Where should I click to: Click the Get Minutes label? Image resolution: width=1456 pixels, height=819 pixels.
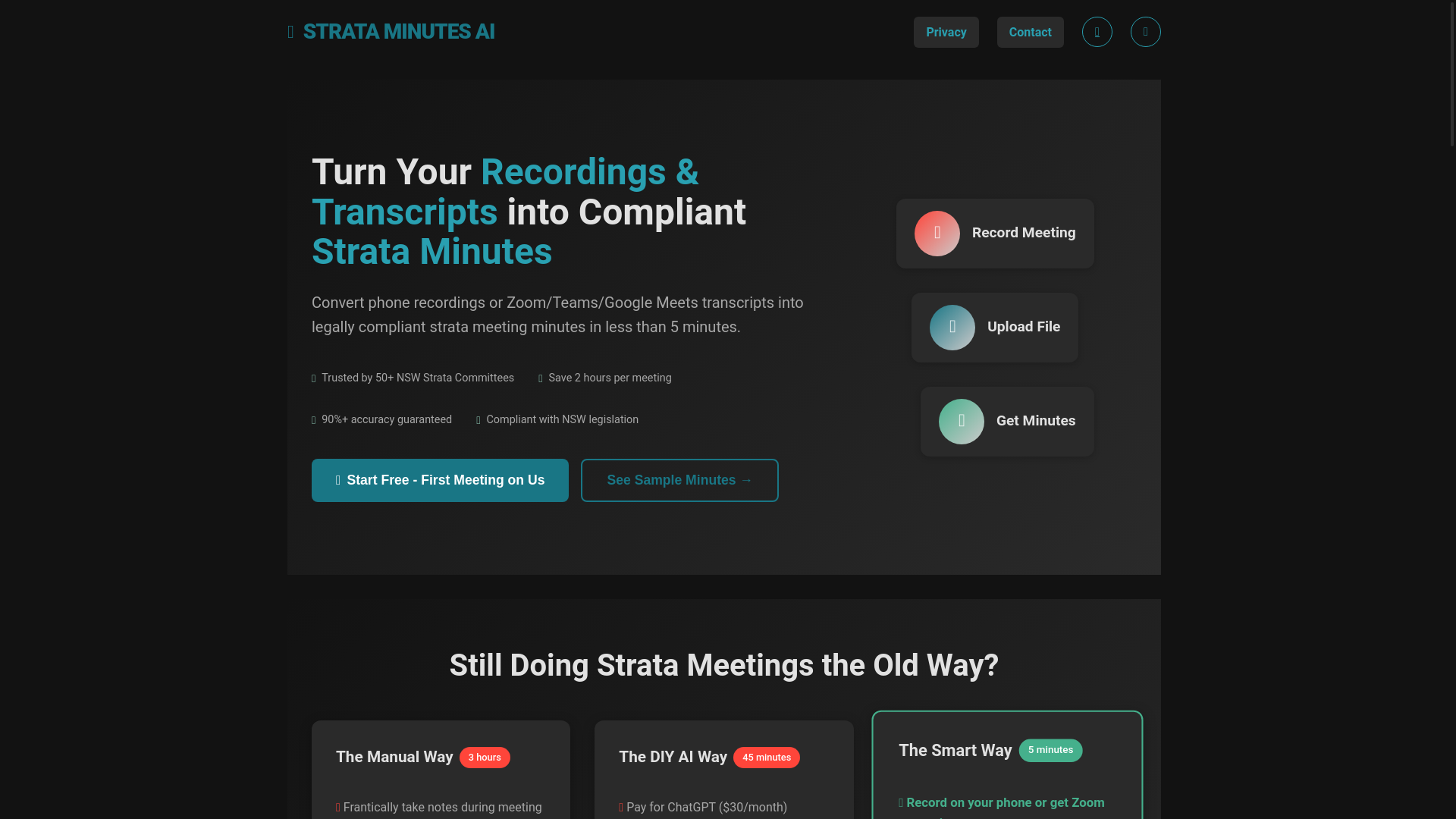pos(1036,421)
